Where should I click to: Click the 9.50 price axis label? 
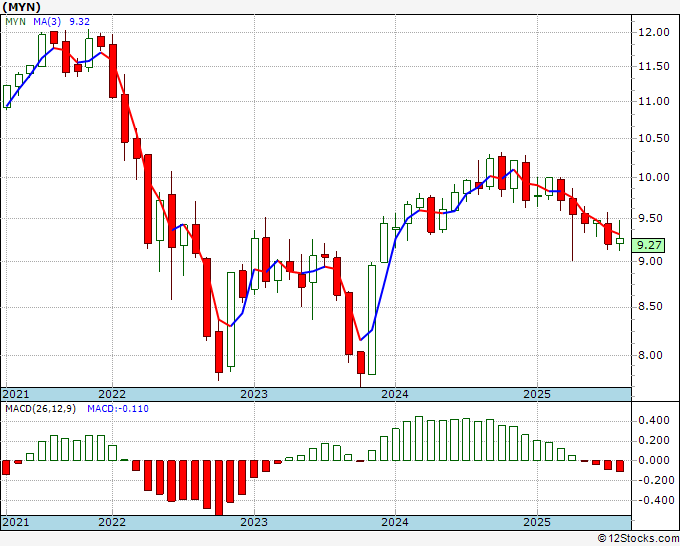[x=651, y=218]
